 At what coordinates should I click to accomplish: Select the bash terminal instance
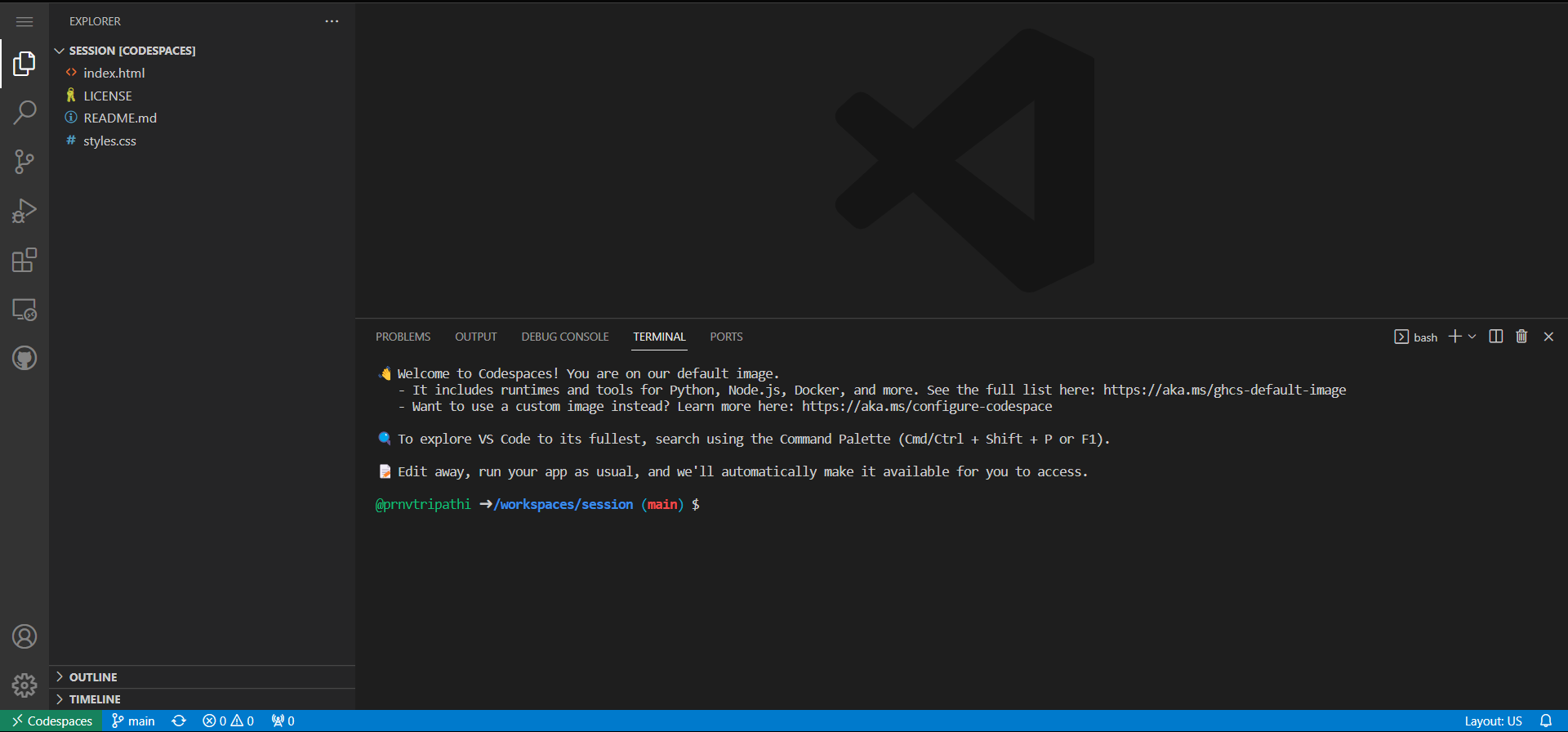1416,337
